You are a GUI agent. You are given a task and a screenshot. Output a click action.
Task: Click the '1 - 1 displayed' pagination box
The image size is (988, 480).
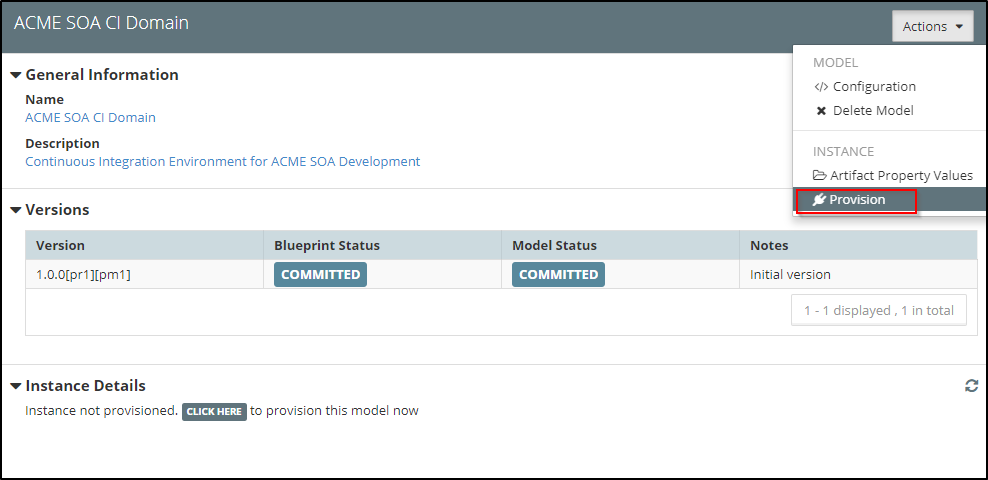(x=878, y=311)
